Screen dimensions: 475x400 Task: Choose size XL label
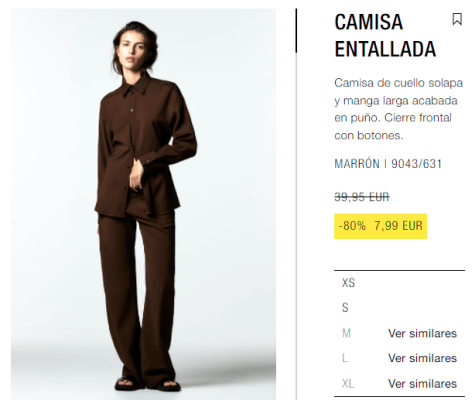(348, 383)
